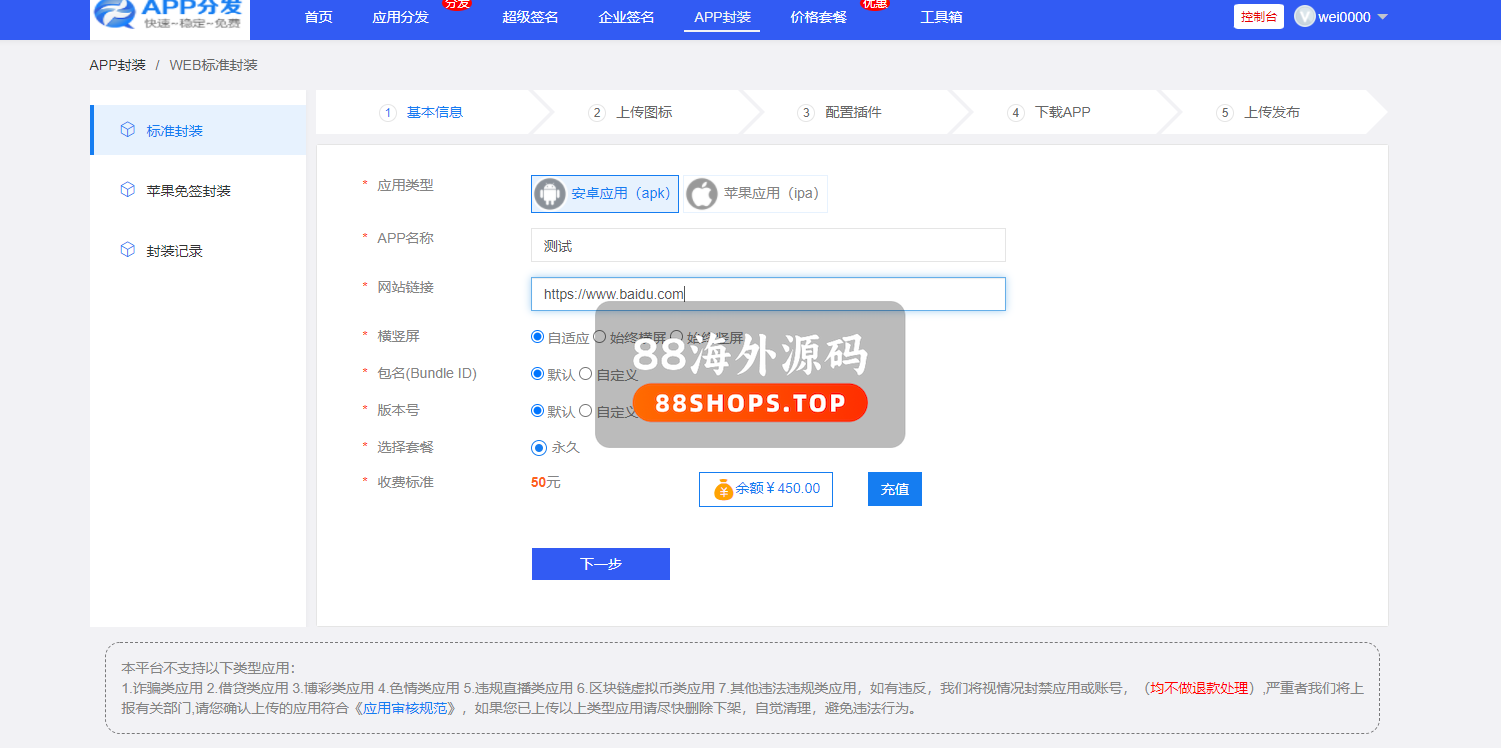
Task: Click the cube icon beside 封装记录
Action: pyautogui.click(x=127, y=250)
